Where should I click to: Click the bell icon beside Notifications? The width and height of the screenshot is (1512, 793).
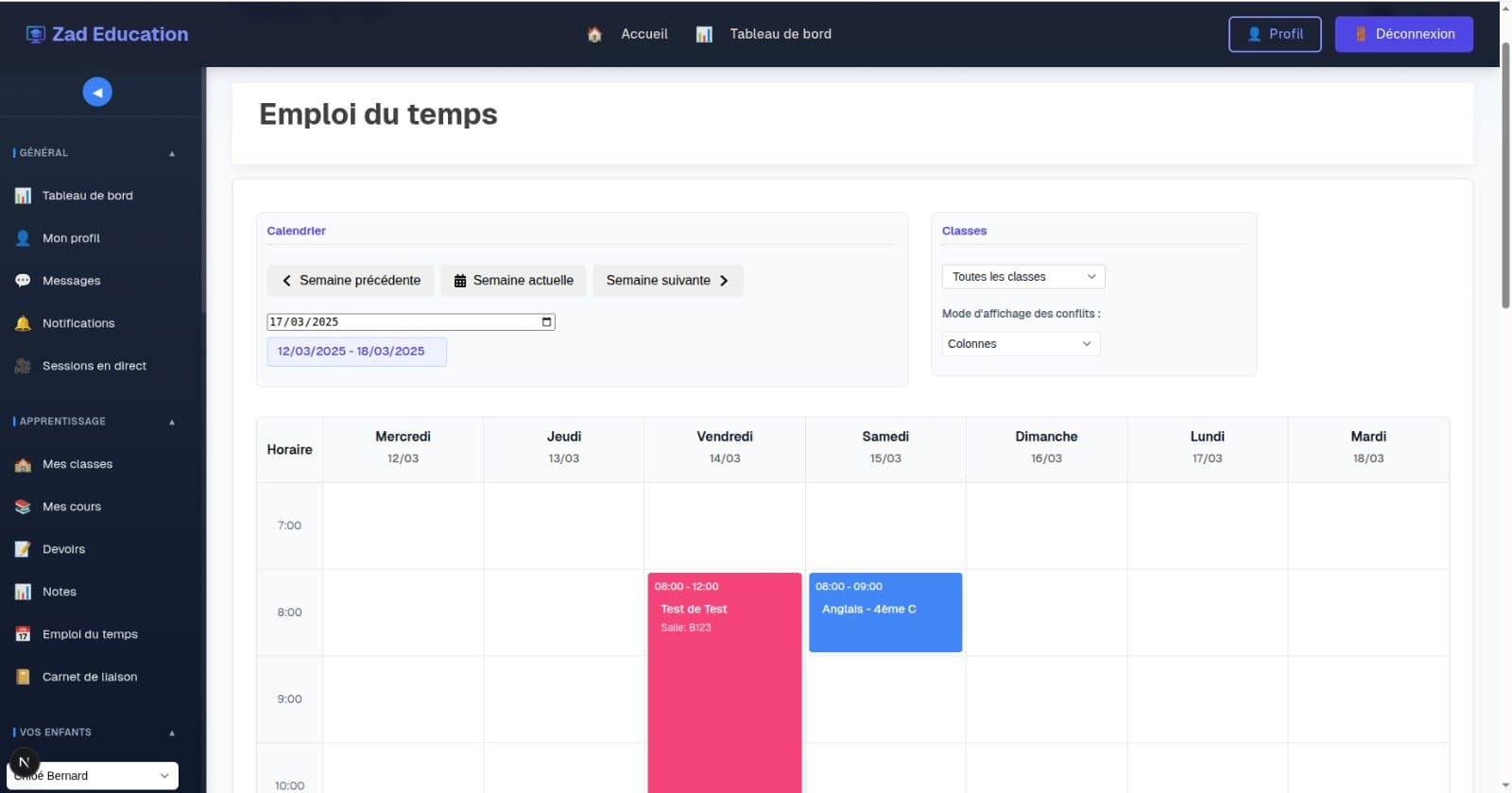pyautogui.click(x=23, y=323)
